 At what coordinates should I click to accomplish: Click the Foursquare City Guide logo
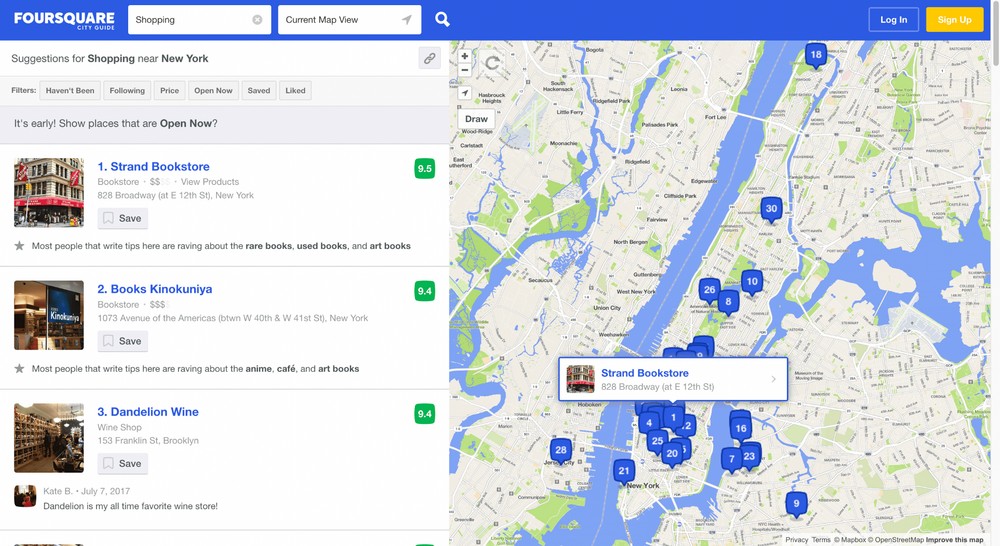tap(64, 20)
